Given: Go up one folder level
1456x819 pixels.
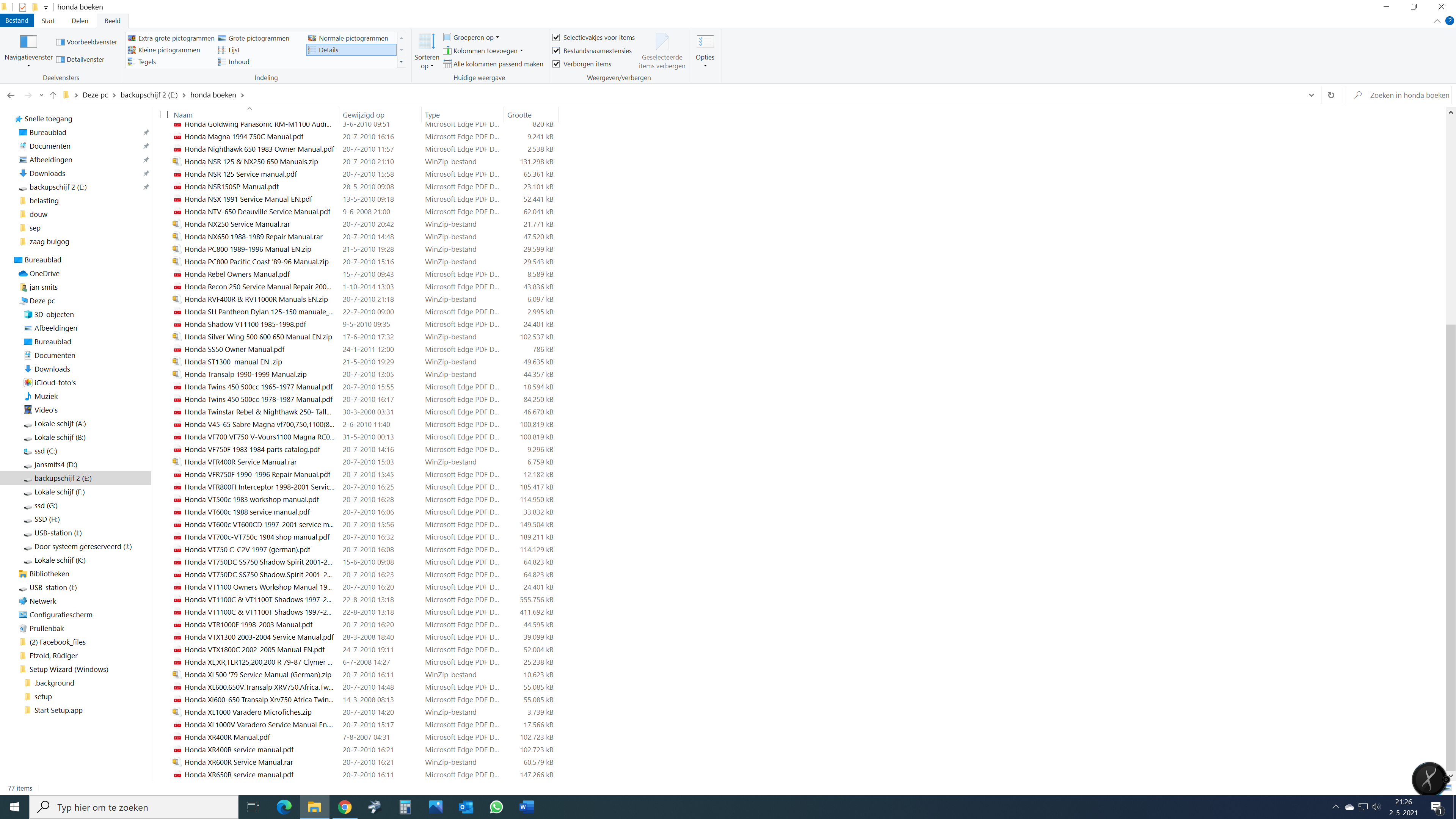Looking at the screenshot, I should click(x=53, y=95).
